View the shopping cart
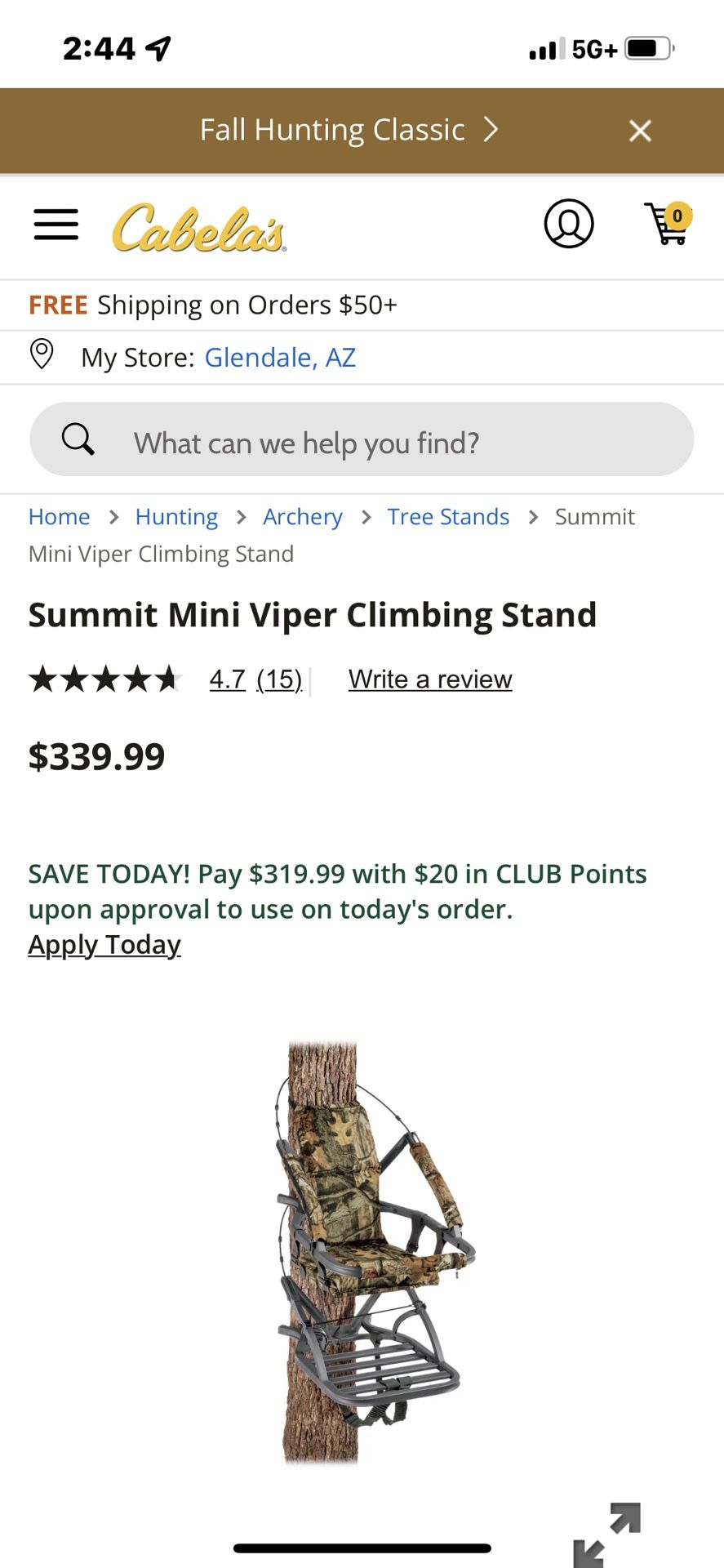The height and width of the screenshot is (1568, 724). click(x=668, y=225)
